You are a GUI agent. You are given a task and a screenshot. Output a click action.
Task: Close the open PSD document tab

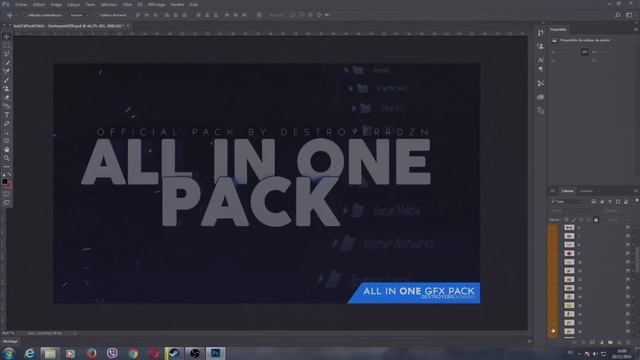click(128, 26)
